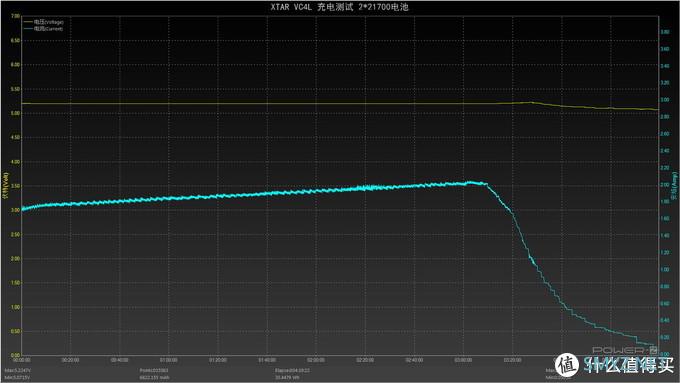680x383 pixels.
Task: Click the POWER-Z logo watermark
Action: 625,350
